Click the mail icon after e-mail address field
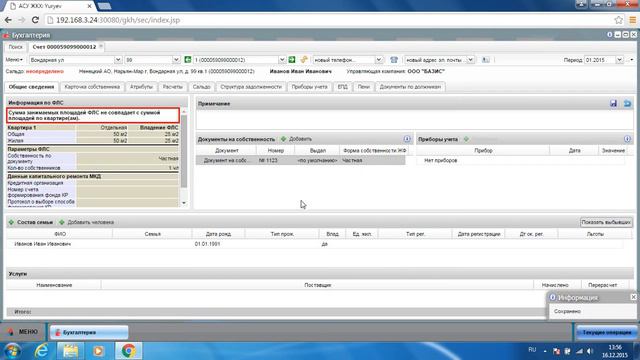The image size is (640, 360). (485, 60)
